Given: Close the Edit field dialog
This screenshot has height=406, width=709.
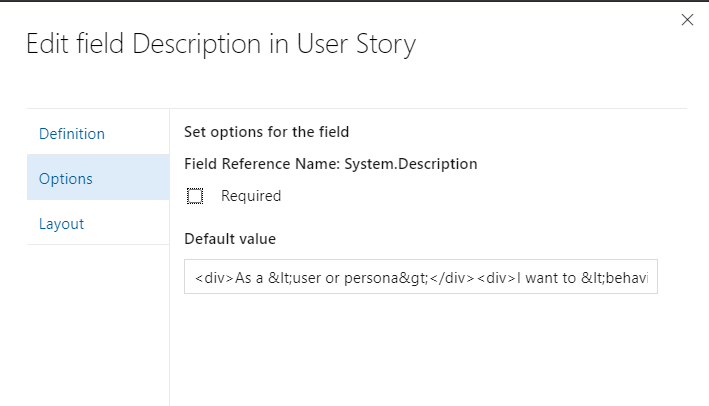Looking at the screenshot, I should click(x=687, y=20).
